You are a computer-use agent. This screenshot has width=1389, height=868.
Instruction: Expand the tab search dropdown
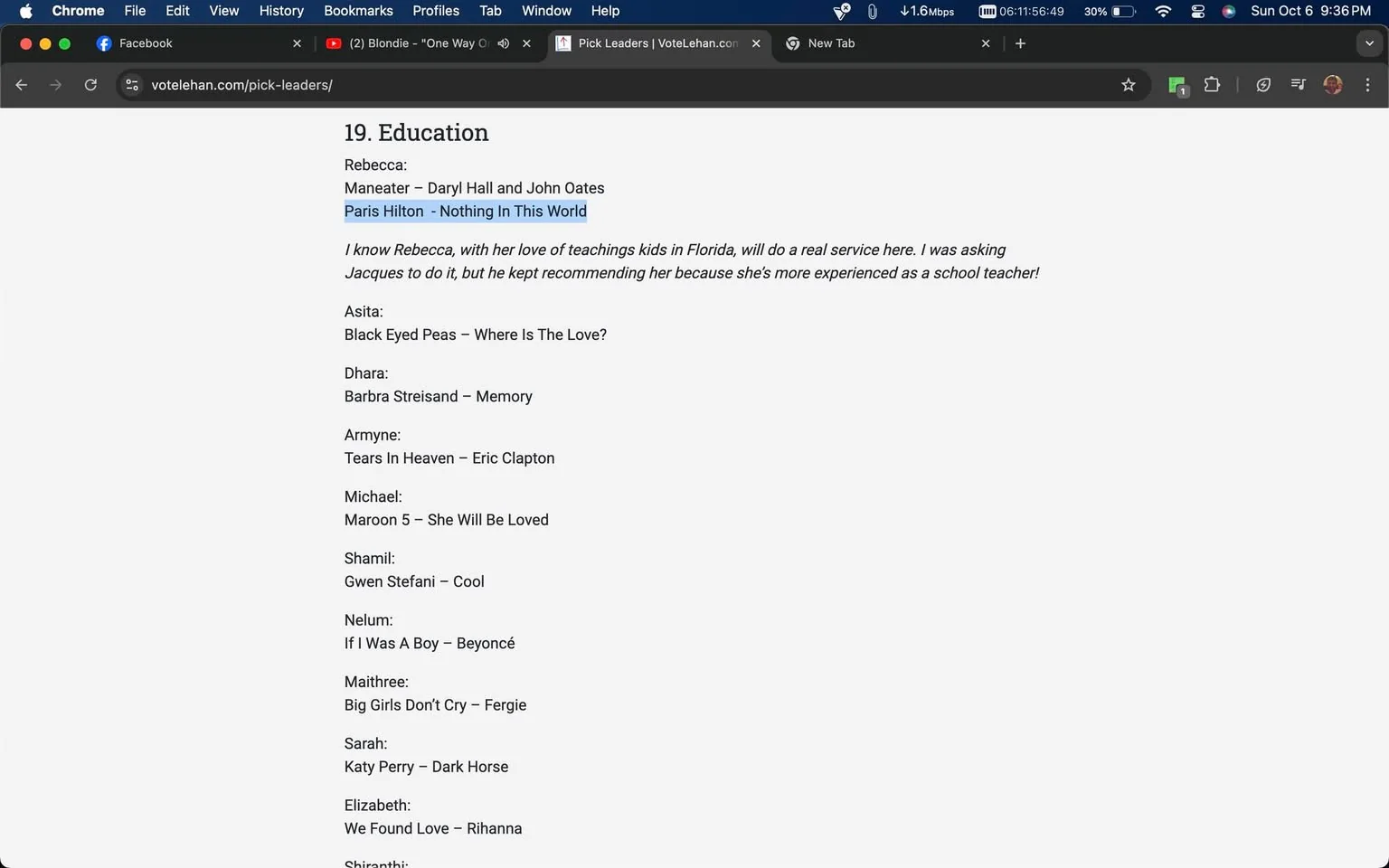(1369, 43)
